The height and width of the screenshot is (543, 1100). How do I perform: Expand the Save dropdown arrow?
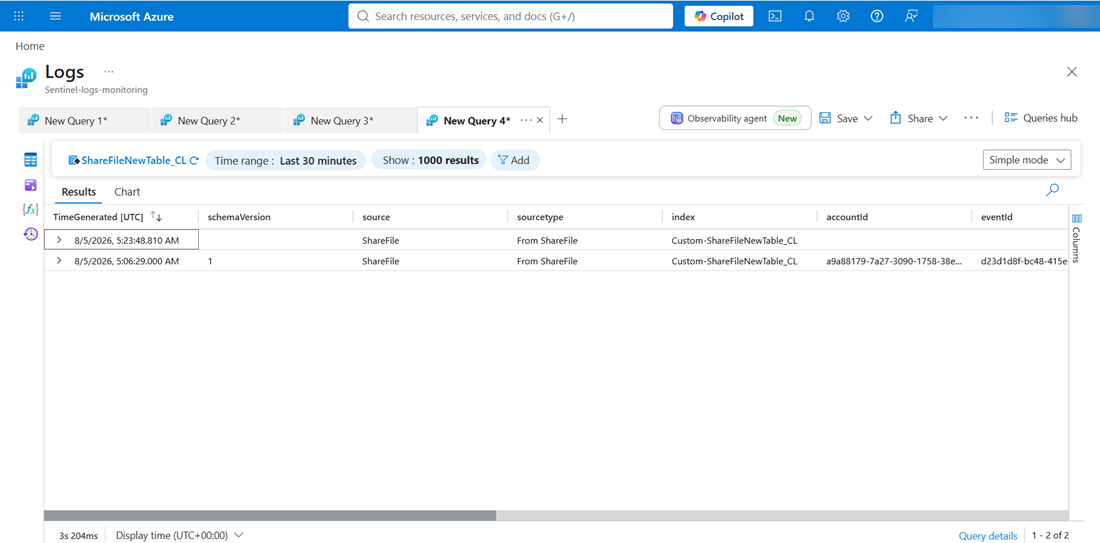pos(868,119)
